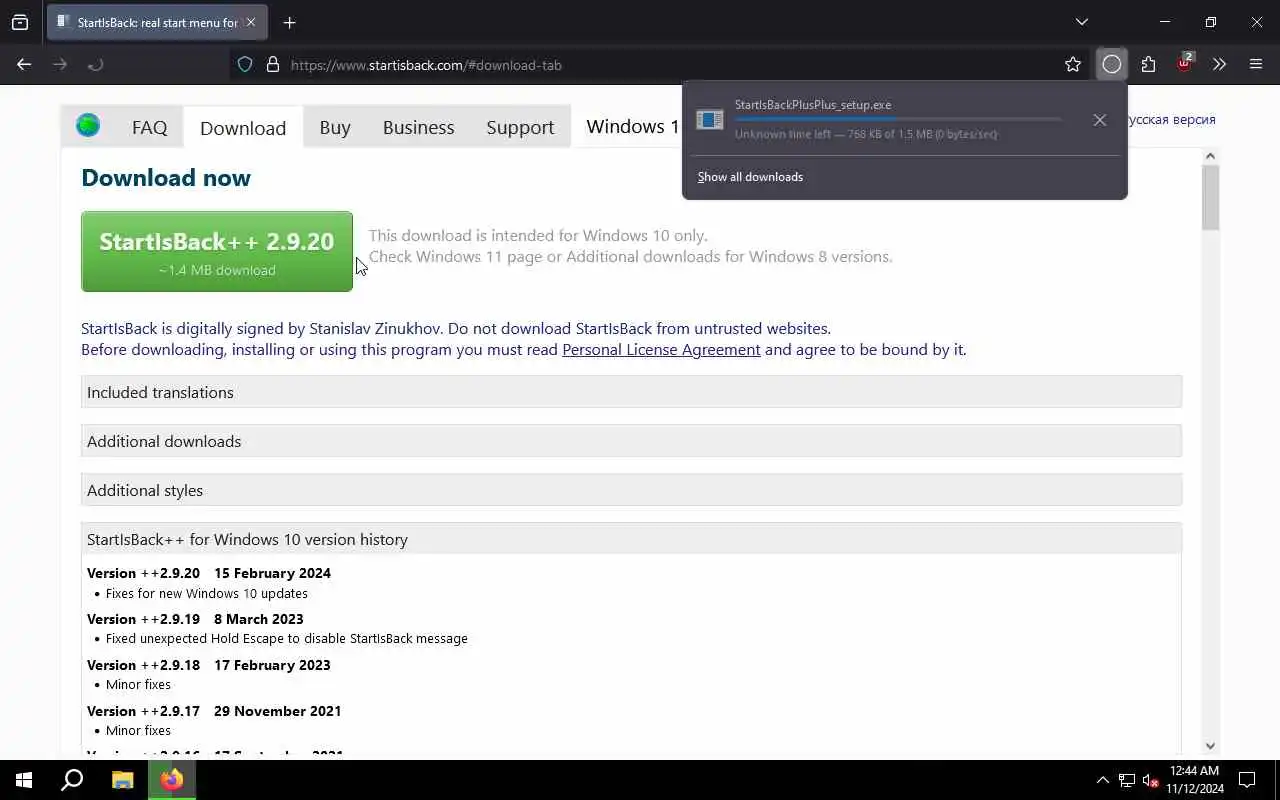
Task: Open the uBlock Origin extension icon
Action: pyautogui.click(x=1185, y=64)
